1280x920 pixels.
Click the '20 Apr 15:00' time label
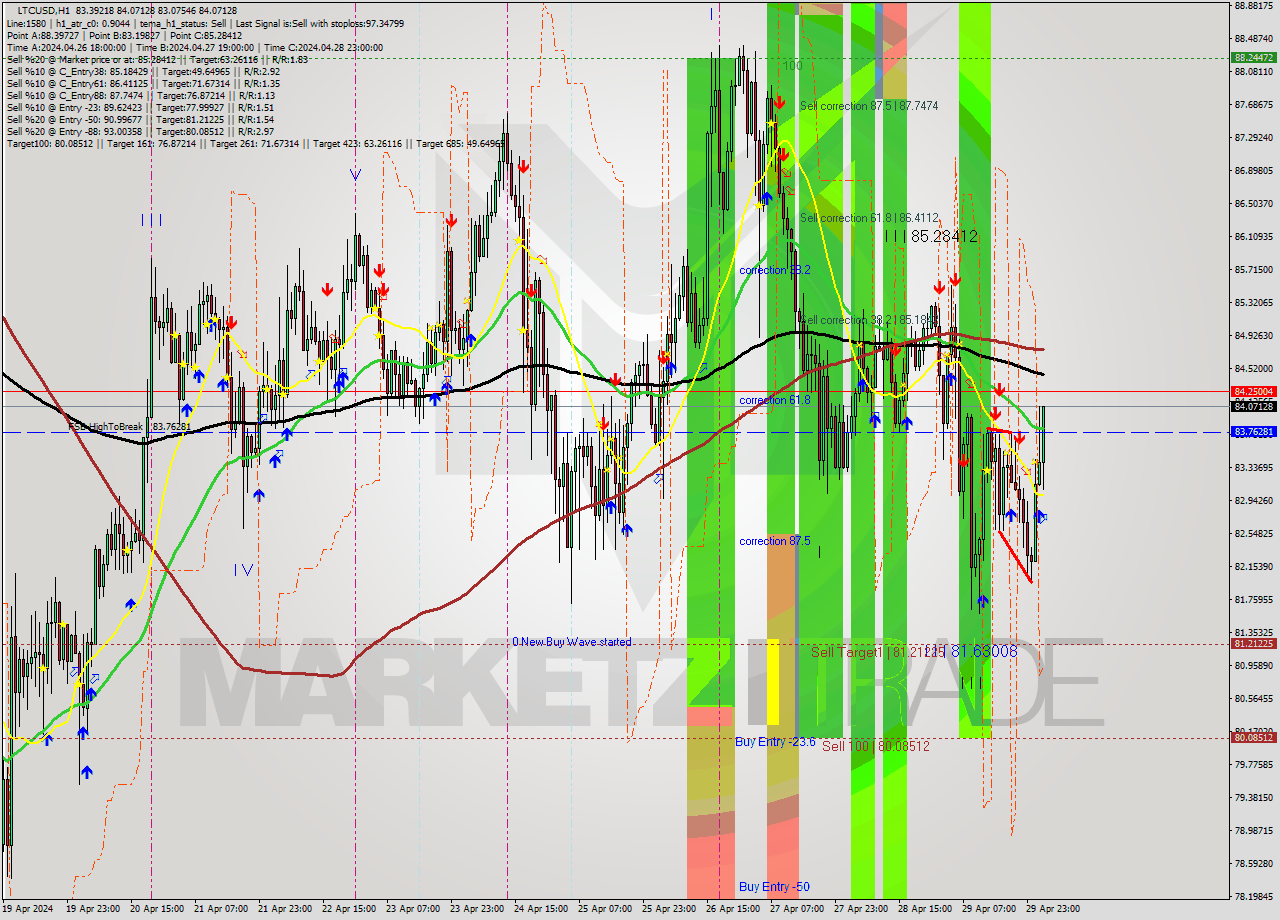click(157, 910)
